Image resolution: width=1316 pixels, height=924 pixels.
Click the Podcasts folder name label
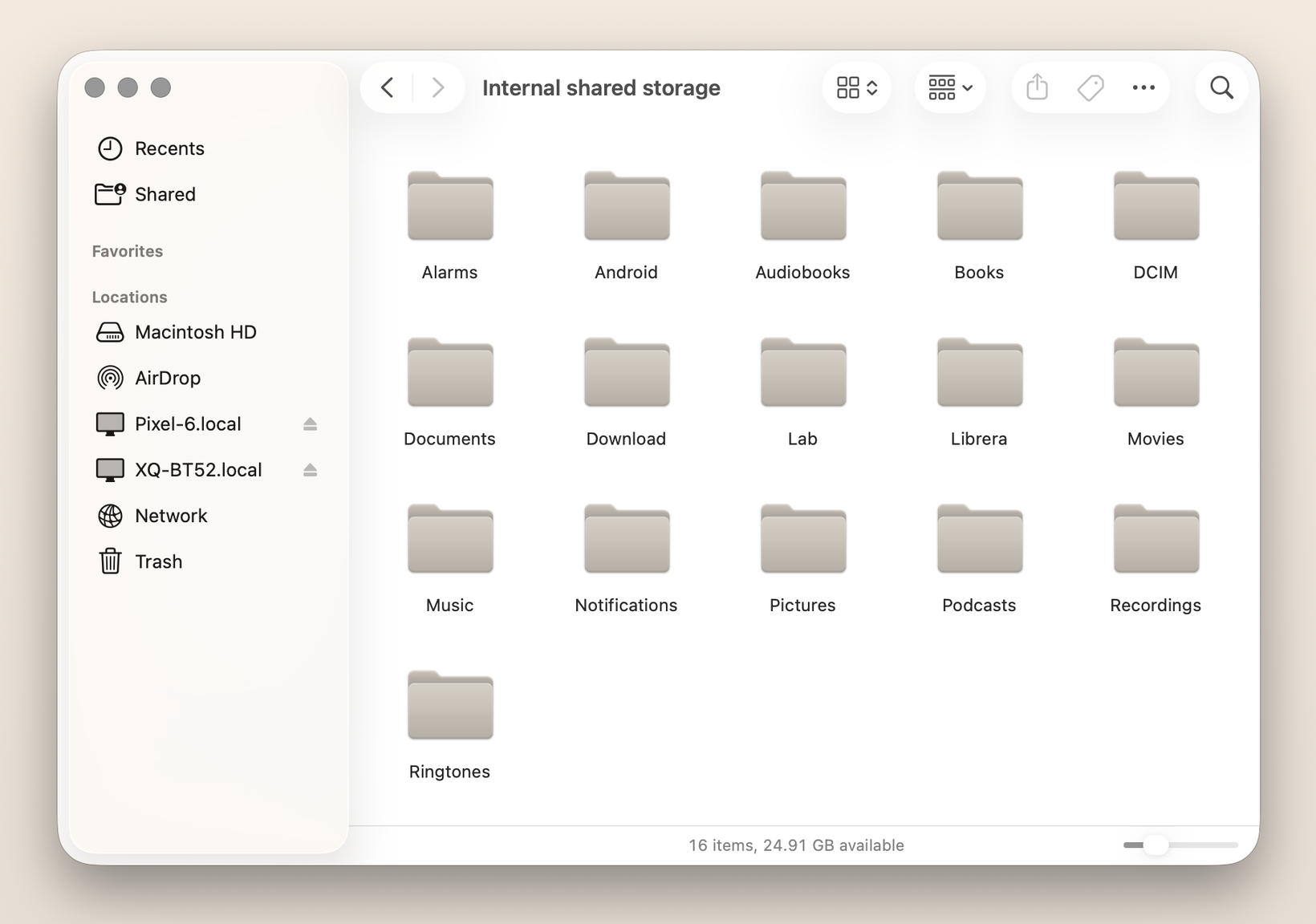979,606
